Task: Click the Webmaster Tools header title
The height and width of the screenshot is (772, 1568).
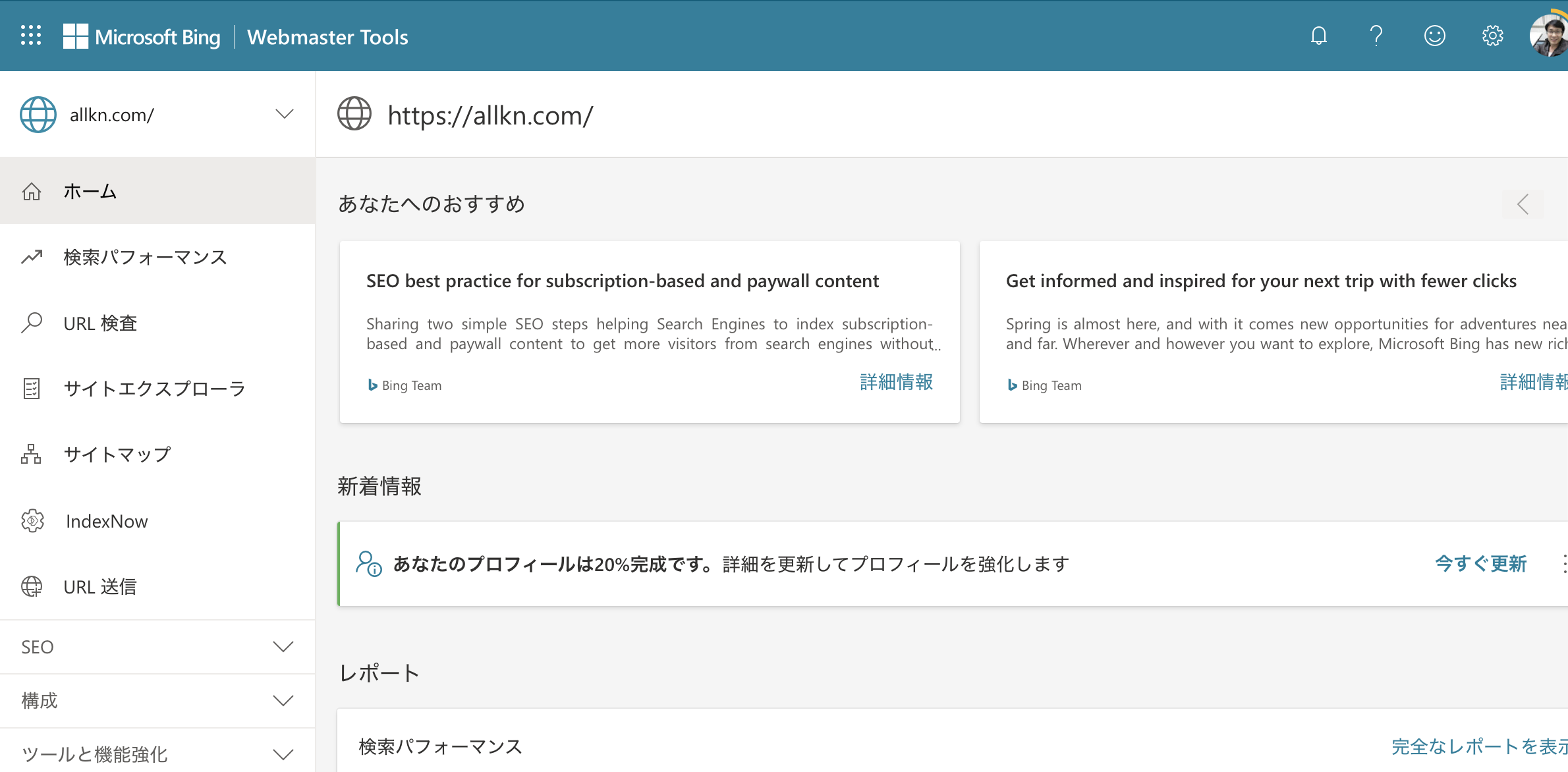Action: click(327, 37)
